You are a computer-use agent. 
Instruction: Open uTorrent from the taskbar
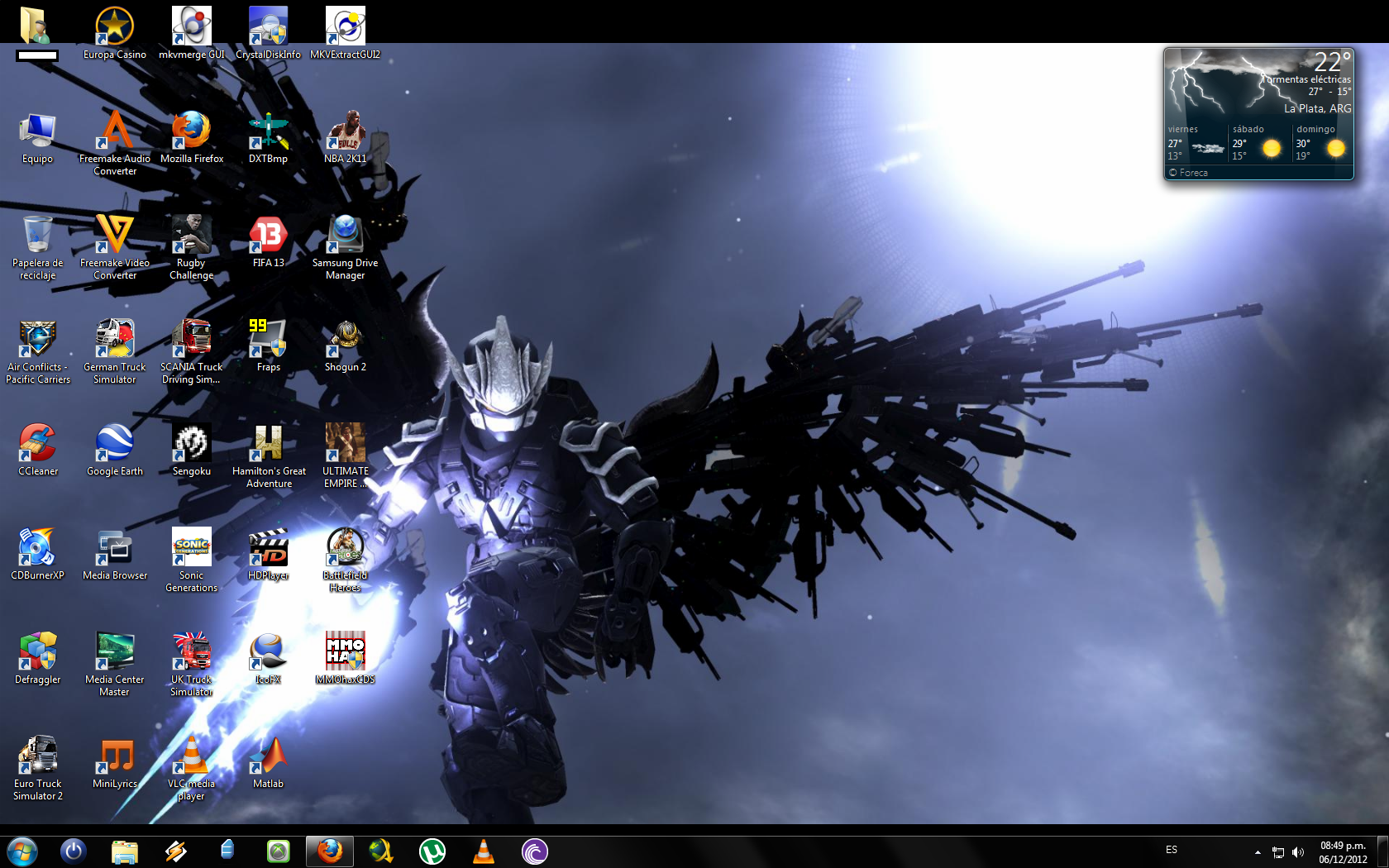pos(432,851)
